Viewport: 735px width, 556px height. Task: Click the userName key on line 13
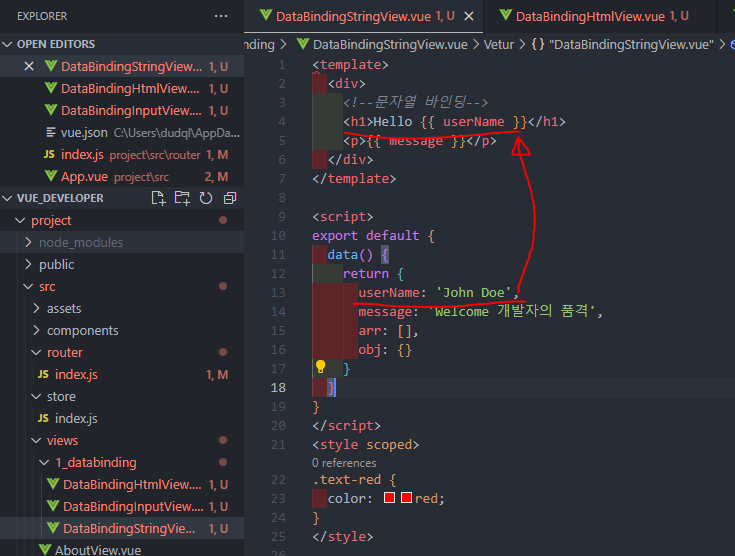(x=389, y=293)
